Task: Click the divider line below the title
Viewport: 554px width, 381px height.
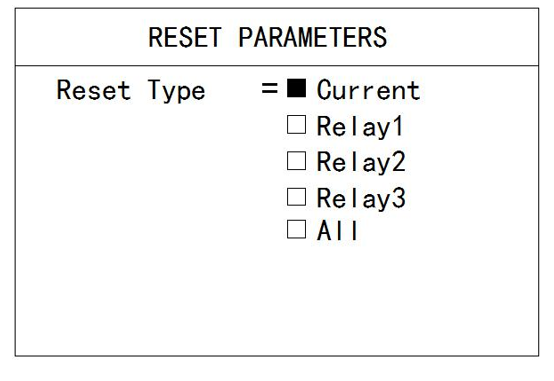Action: coord(277,65)
